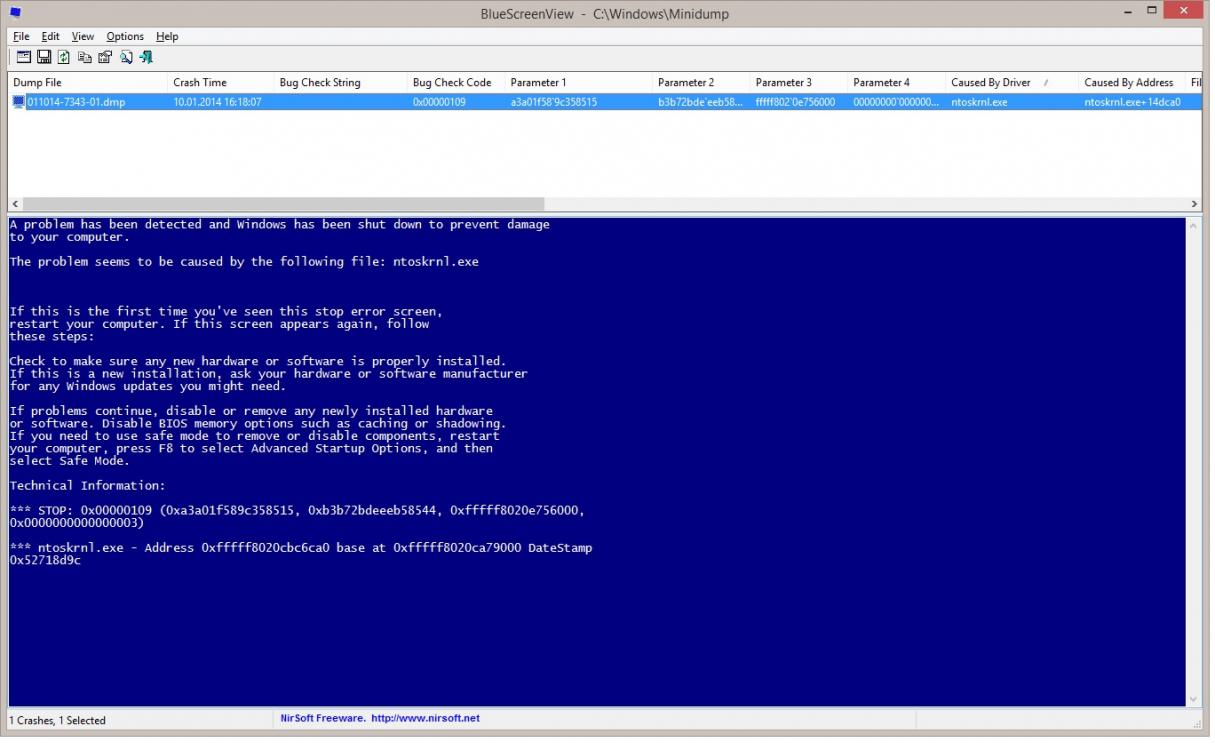
Task: Sort by Bug Check Code column
Action: (455, 82)
